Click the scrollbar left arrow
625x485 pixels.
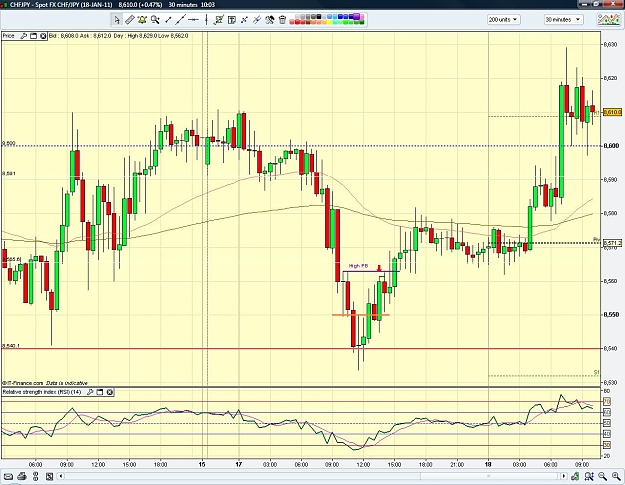point(61,476)
